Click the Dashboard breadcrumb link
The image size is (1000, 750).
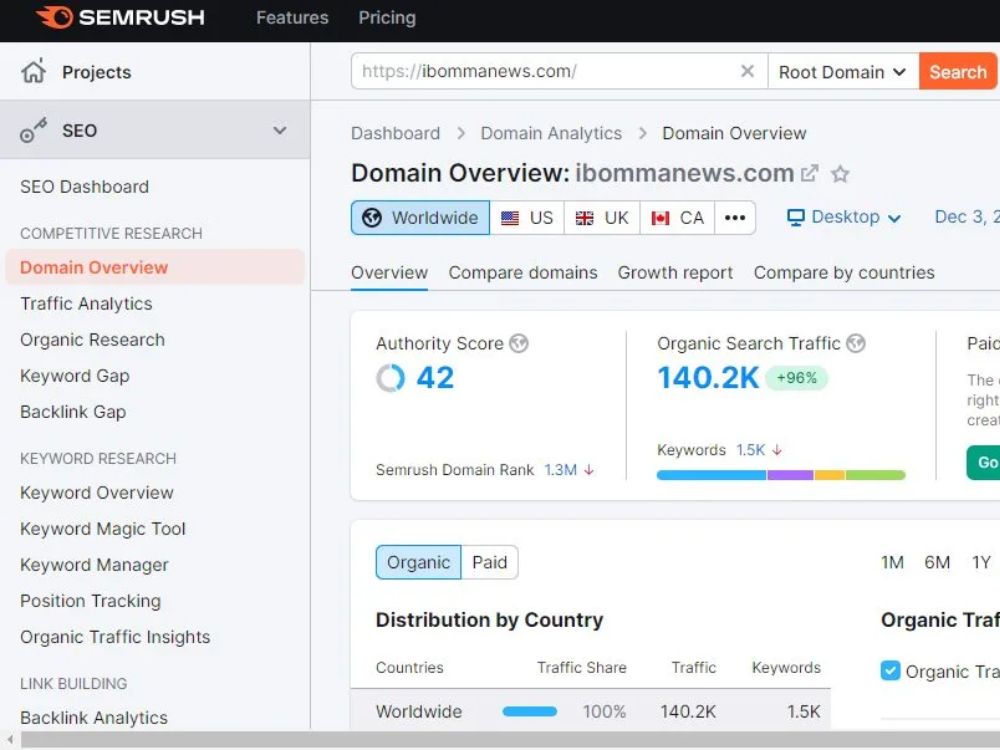(x=395, y=133)
